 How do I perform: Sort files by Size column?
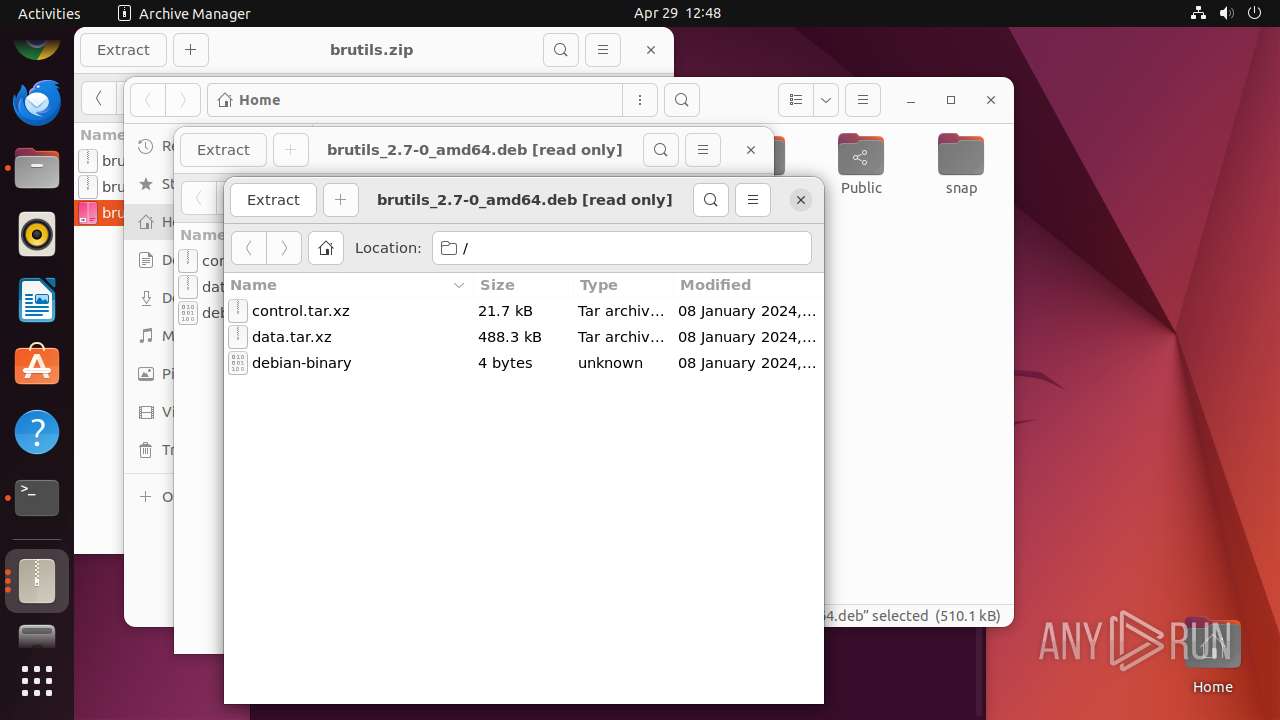click(522, 285)
